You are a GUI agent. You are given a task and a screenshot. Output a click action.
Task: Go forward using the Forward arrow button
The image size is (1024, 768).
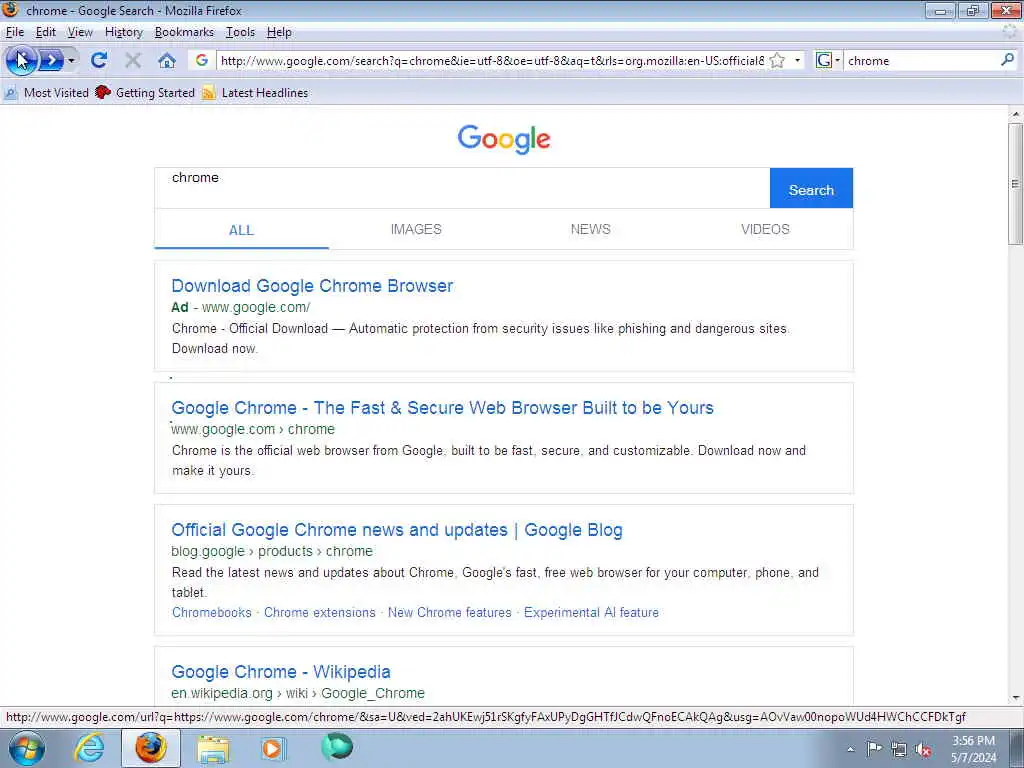51,61
